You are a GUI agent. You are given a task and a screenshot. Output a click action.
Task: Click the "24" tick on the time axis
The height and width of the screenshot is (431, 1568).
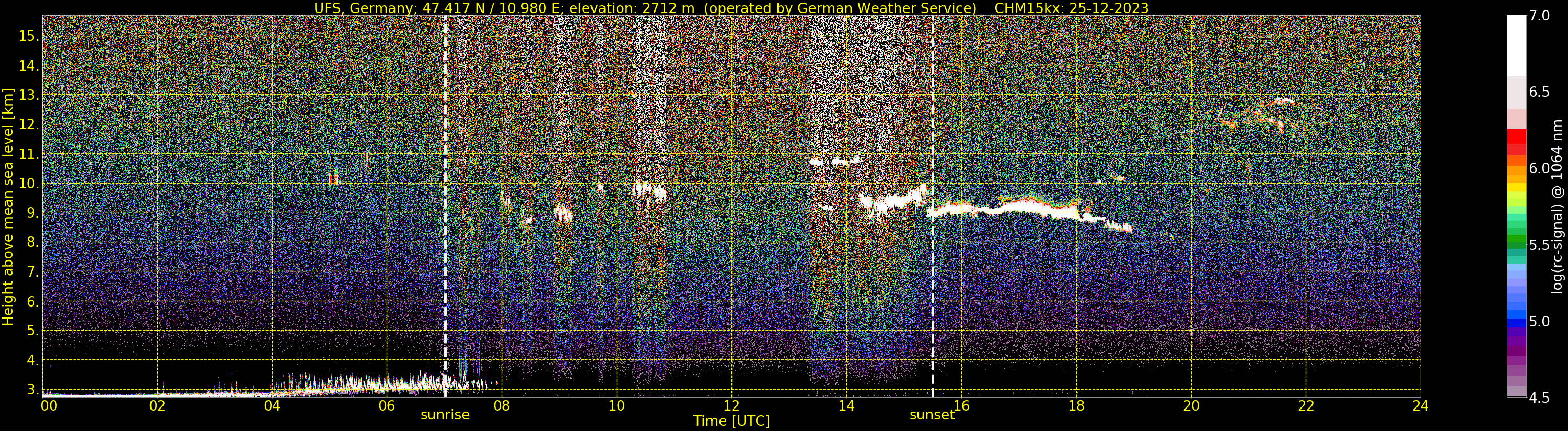pyautogui.click(x=1421, y=406)
